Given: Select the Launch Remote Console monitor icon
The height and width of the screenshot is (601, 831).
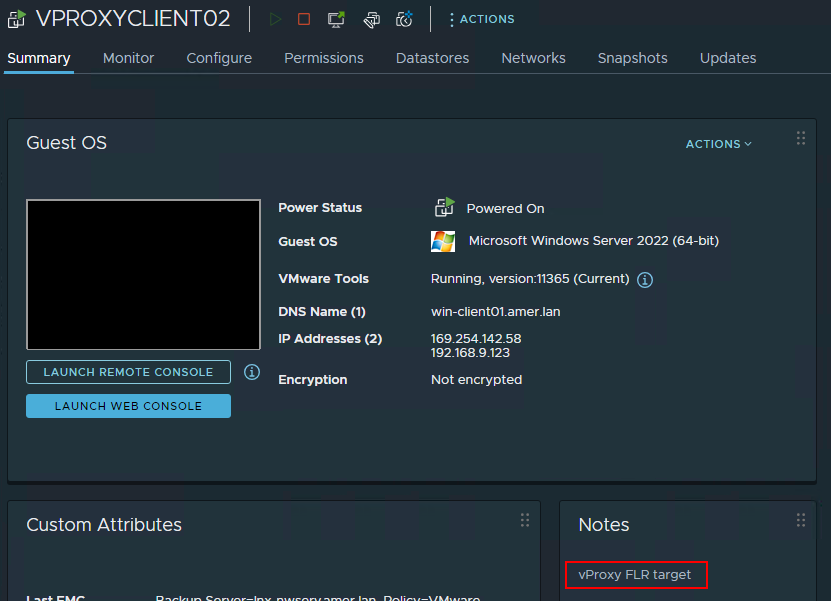Looking at the screenshot, I should tap(335, 18).
